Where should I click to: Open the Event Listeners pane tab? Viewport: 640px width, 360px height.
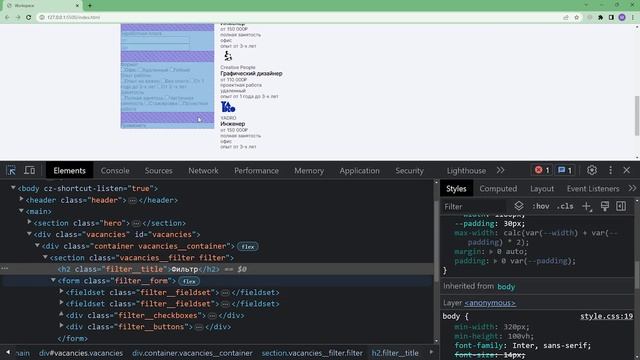click(x=593, y=189)
